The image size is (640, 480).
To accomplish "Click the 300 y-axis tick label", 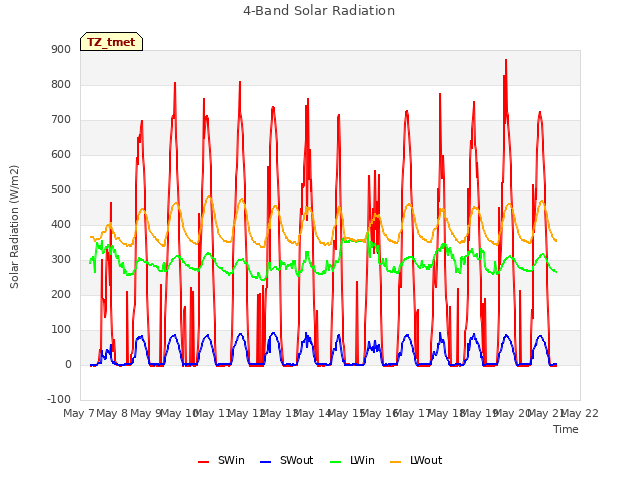I will 61,260.
